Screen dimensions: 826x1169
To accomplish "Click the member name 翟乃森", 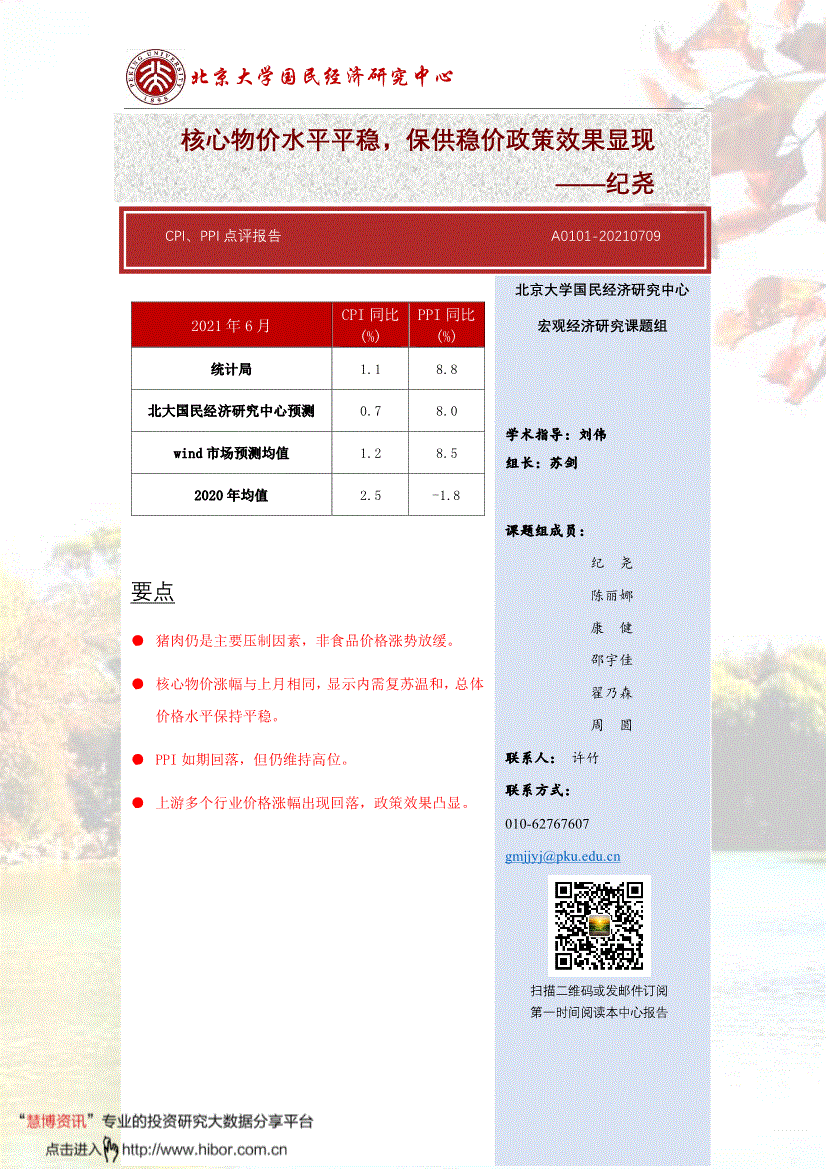I will 611,693.
